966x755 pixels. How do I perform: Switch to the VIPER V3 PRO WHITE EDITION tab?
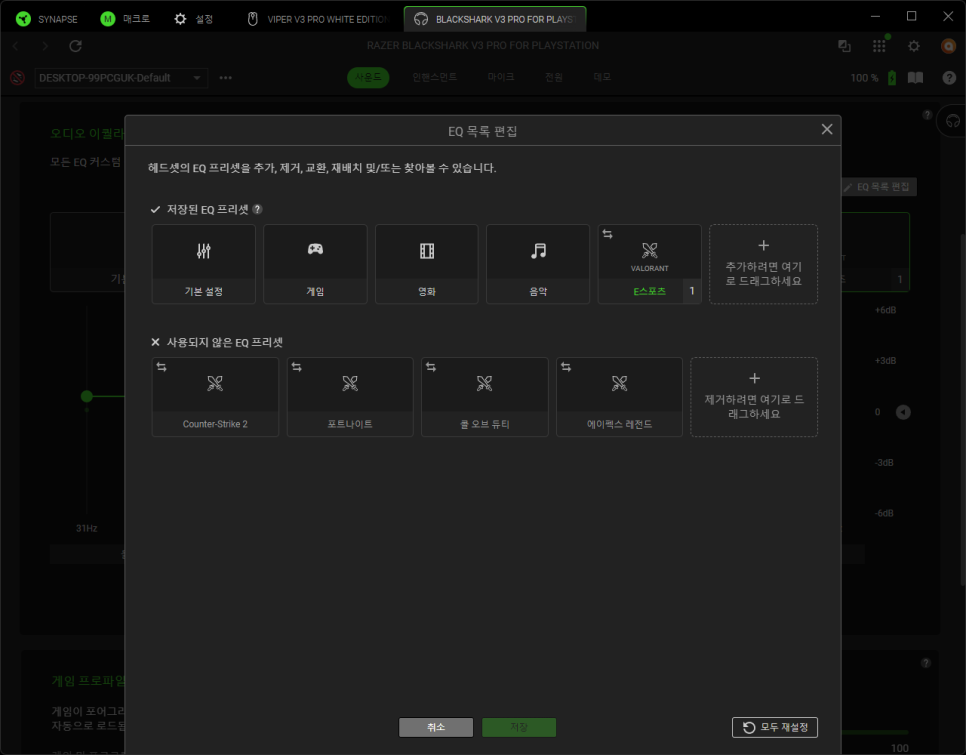(318, 19)
